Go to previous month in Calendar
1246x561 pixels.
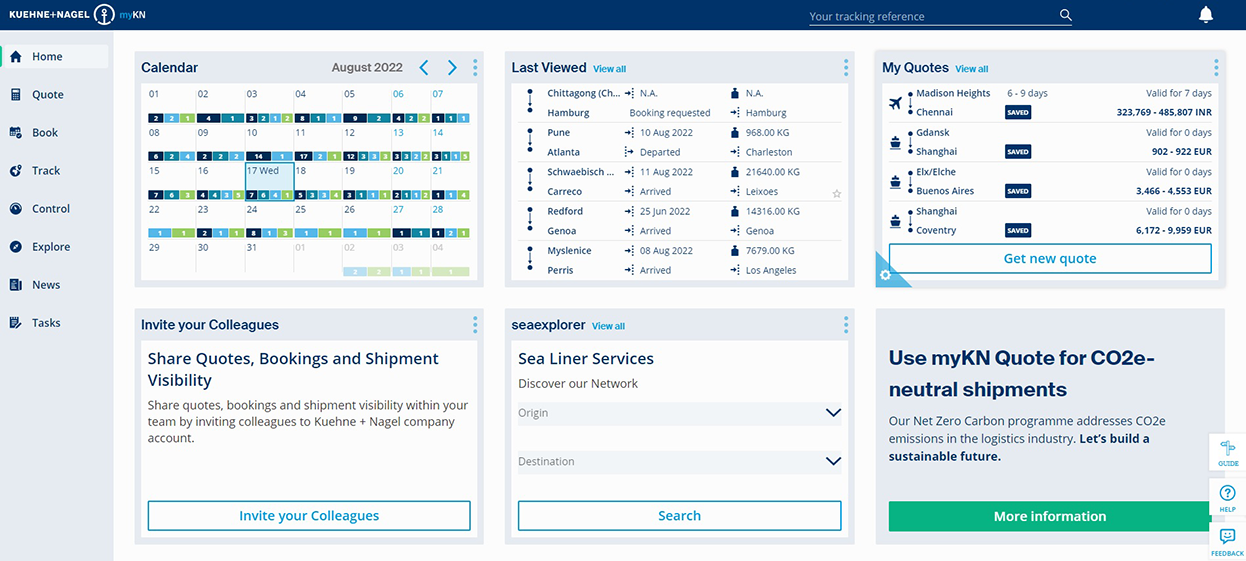424,68
